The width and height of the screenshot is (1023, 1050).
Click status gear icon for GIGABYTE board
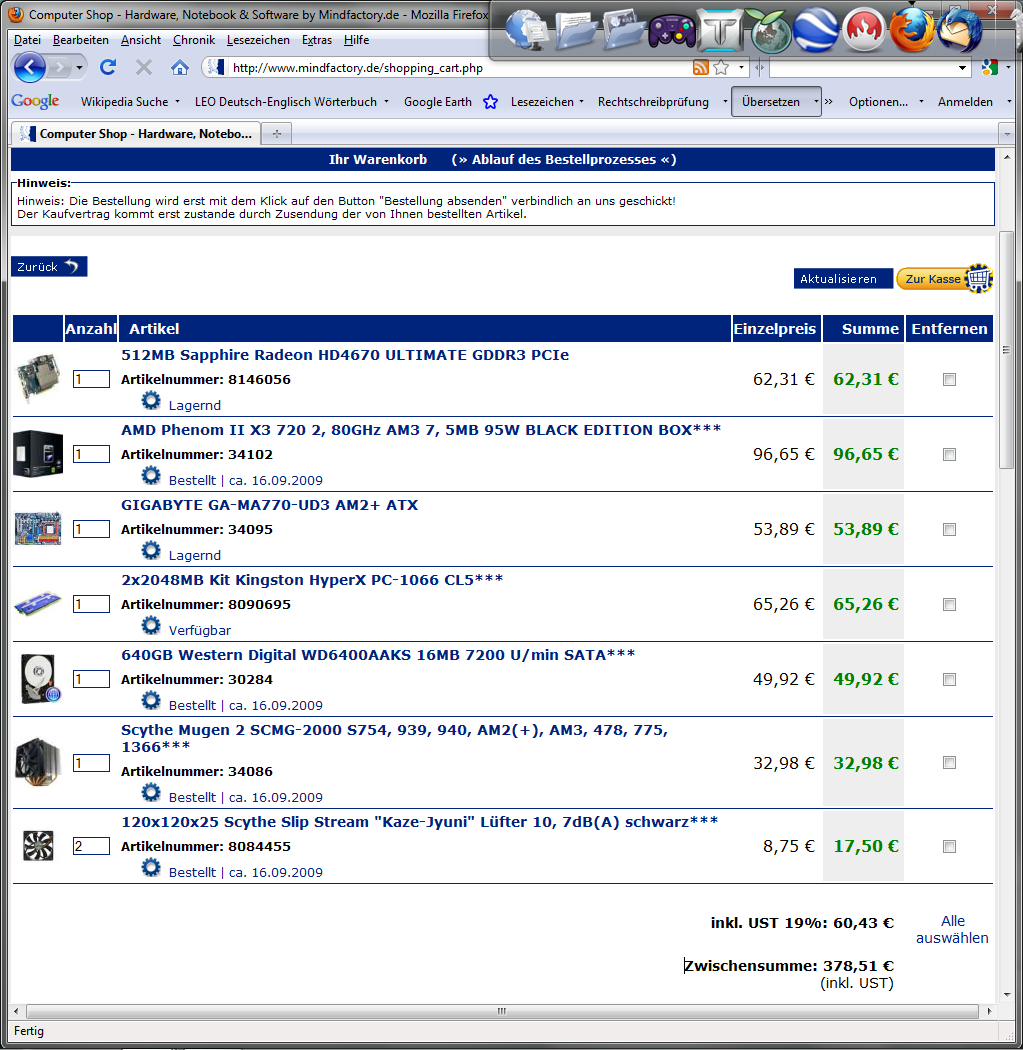click(151, 551)
